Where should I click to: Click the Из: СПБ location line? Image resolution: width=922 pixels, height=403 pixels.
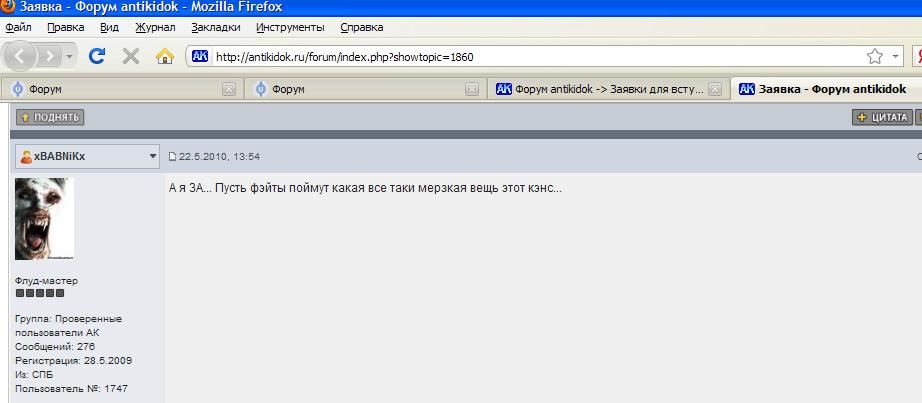pyautogui.click(x=34, y=375)
